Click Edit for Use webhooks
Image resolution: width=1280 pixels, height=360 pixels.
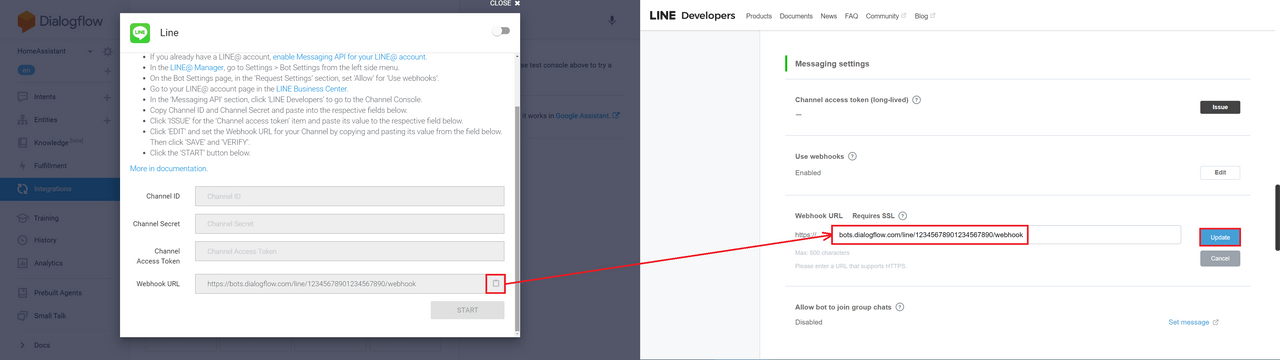(1220, 173)
